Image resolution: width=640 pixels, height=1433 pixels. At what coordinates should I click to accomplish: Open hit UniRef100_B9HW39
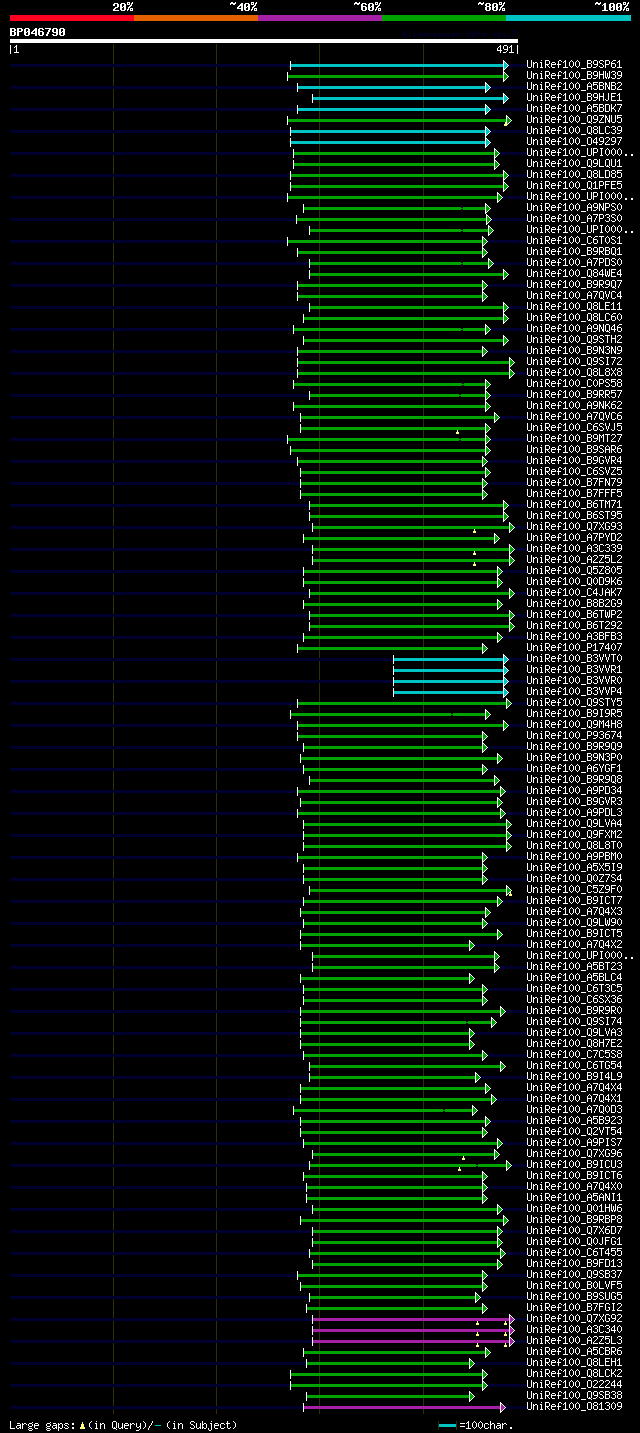point(574,76)
